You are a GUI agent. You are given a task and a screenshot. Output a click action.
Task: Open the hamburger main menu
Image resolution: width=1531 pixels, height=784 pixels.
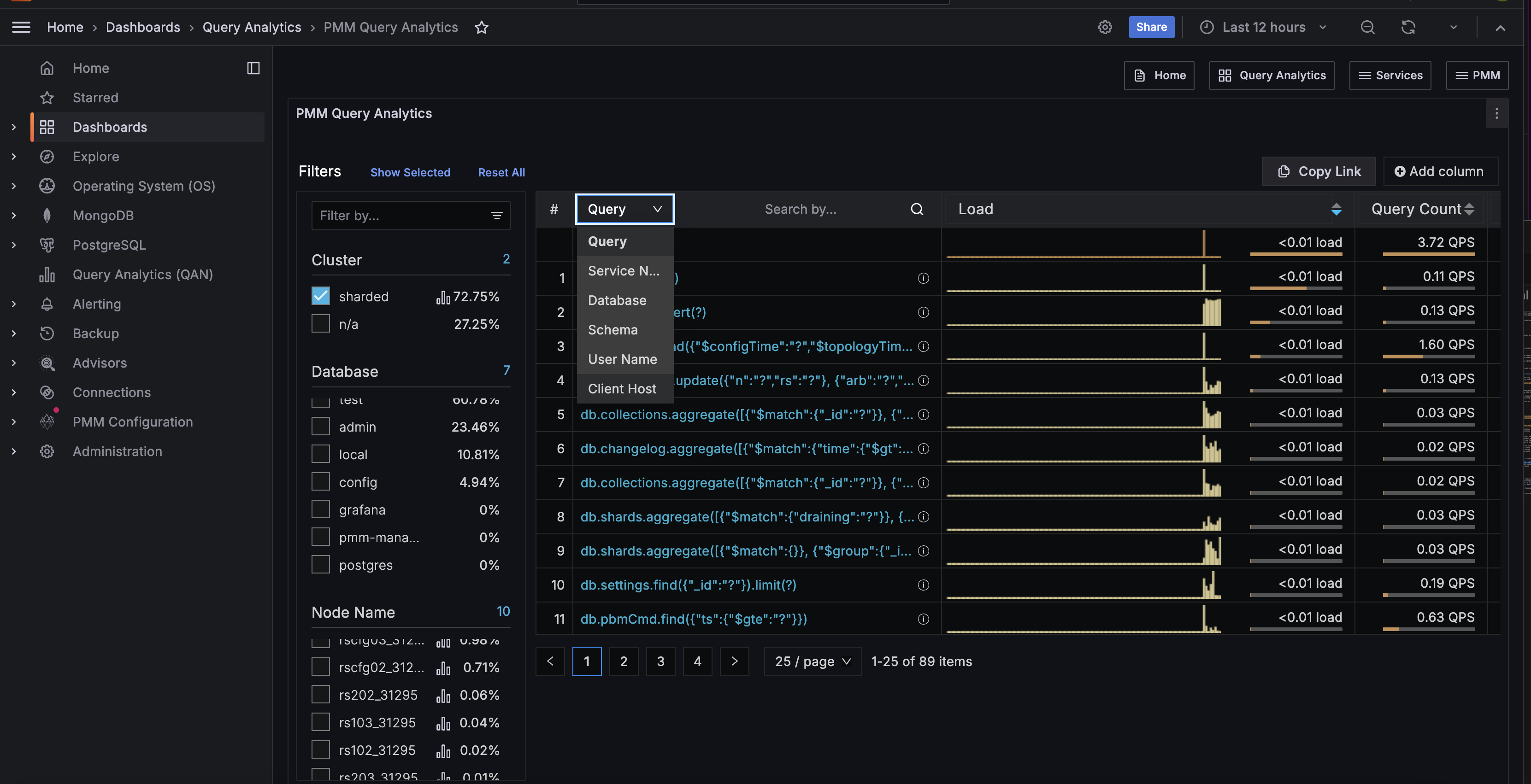pos(21,27)
